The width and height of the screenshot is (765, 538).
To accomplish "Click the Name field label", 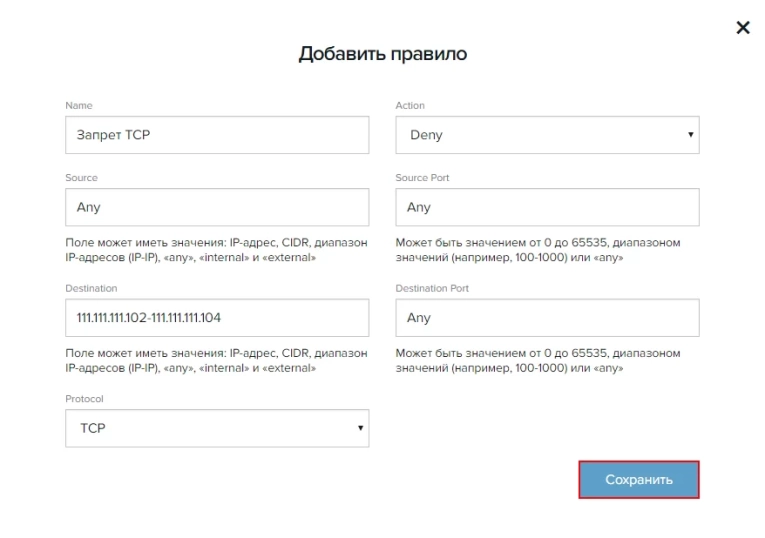I will point(79,106).
